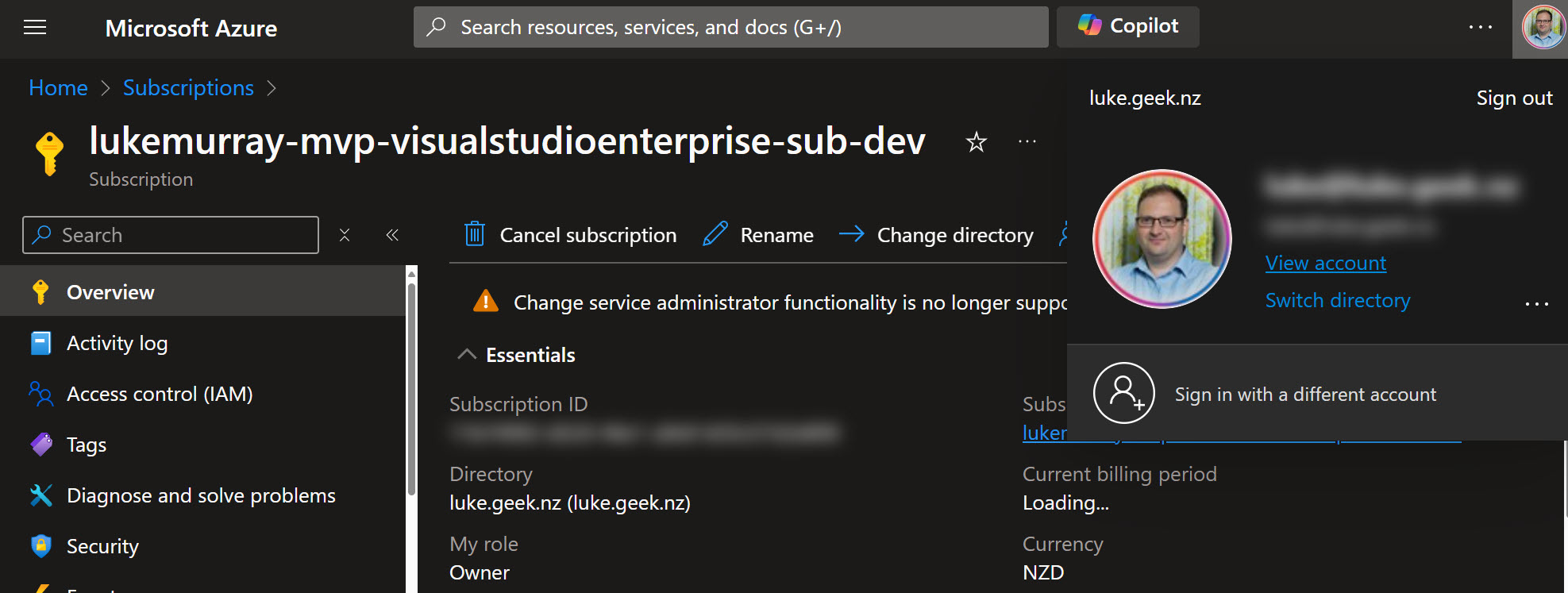The image size is (1568, 593).
Task: Open Diagnose and solve problems
Action: click(x=202, y=495)
